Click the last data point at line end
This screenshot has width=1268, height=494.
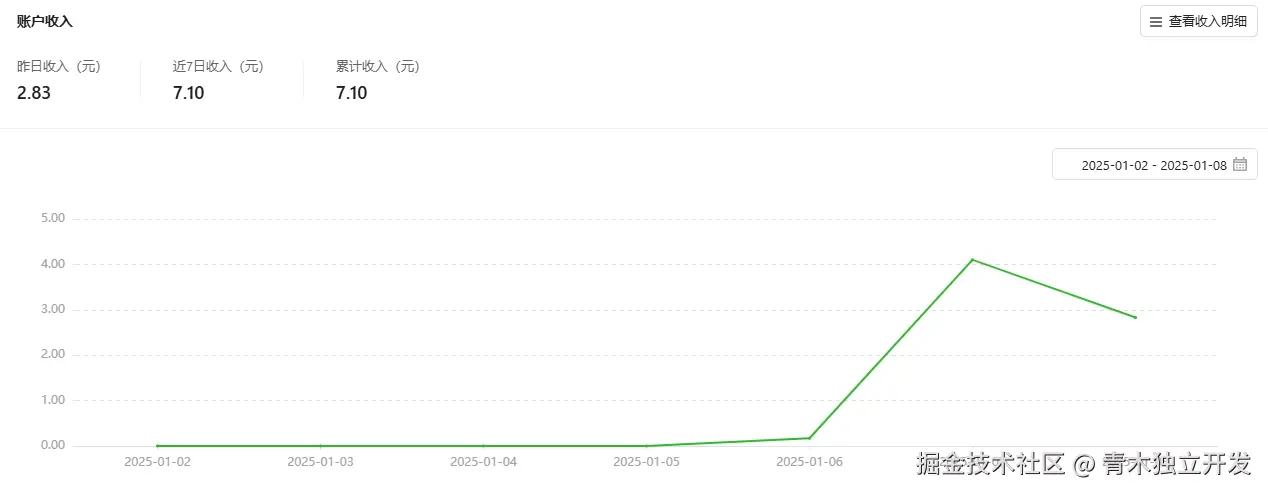pyautogui.click(x=1135, y=317)
